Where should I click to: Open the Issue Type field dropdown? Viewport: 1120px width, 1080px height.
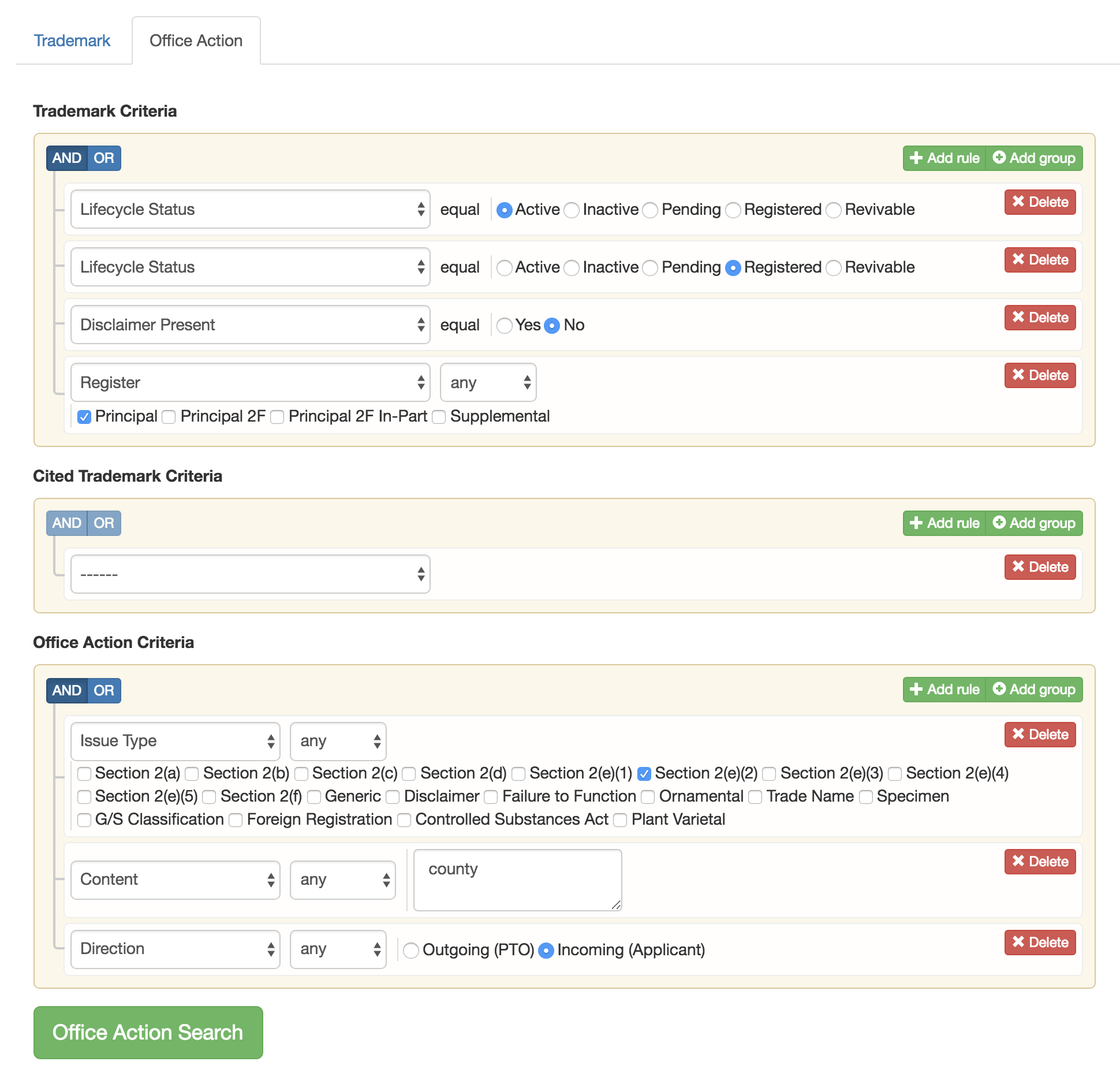tap(175, 741)
